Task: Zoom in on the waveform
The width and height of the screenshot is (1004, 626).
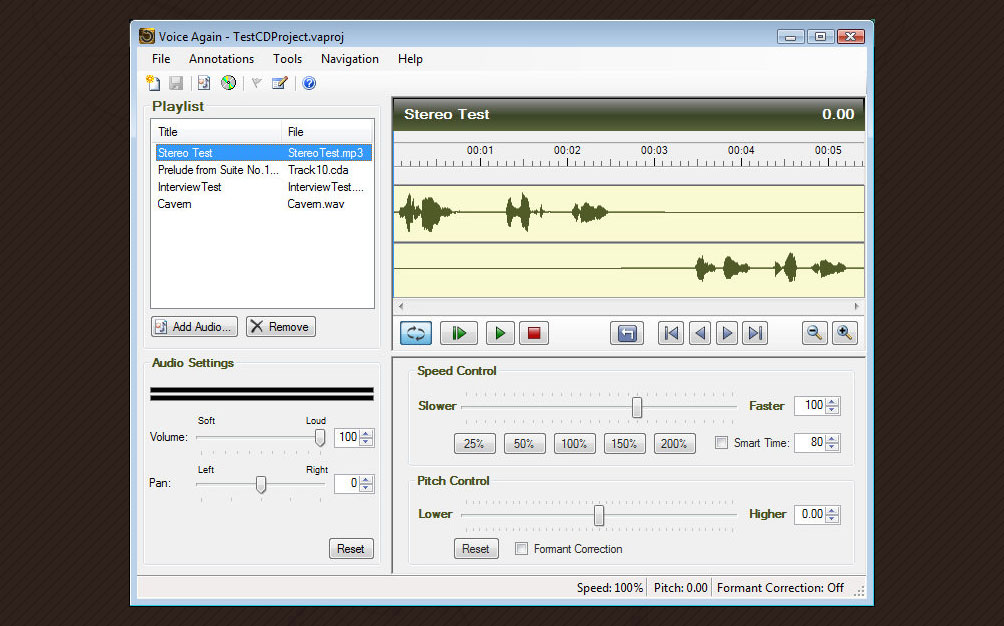Action: pos(844,332)
